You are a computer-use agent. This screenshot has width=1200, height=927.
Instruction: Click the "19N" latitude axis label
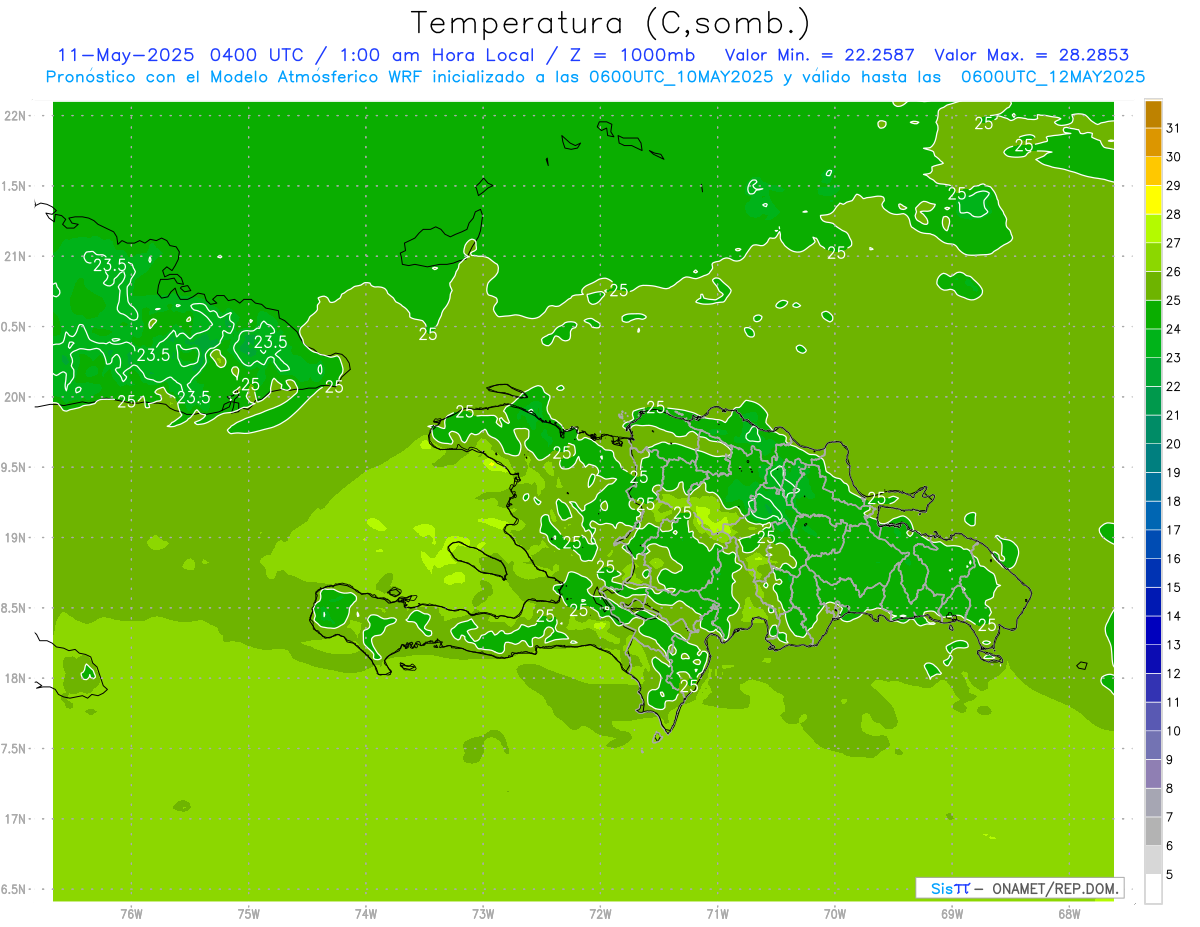[x=15, y=538]
